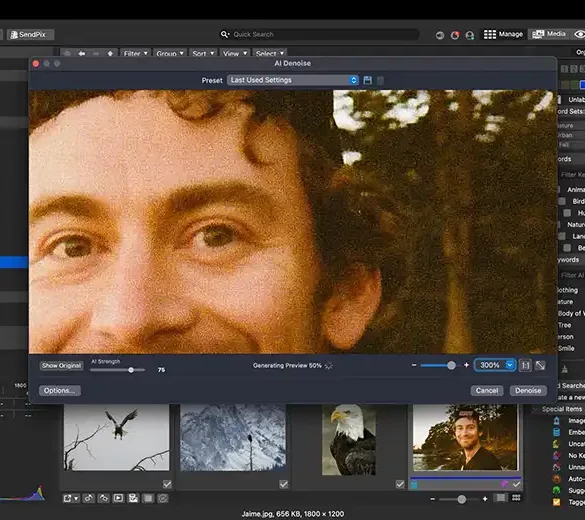Image resolution: width=585 pixels, height=520 pixels.
Task: Click the preview zoom slider handle
Action: (x=451, y=365)
